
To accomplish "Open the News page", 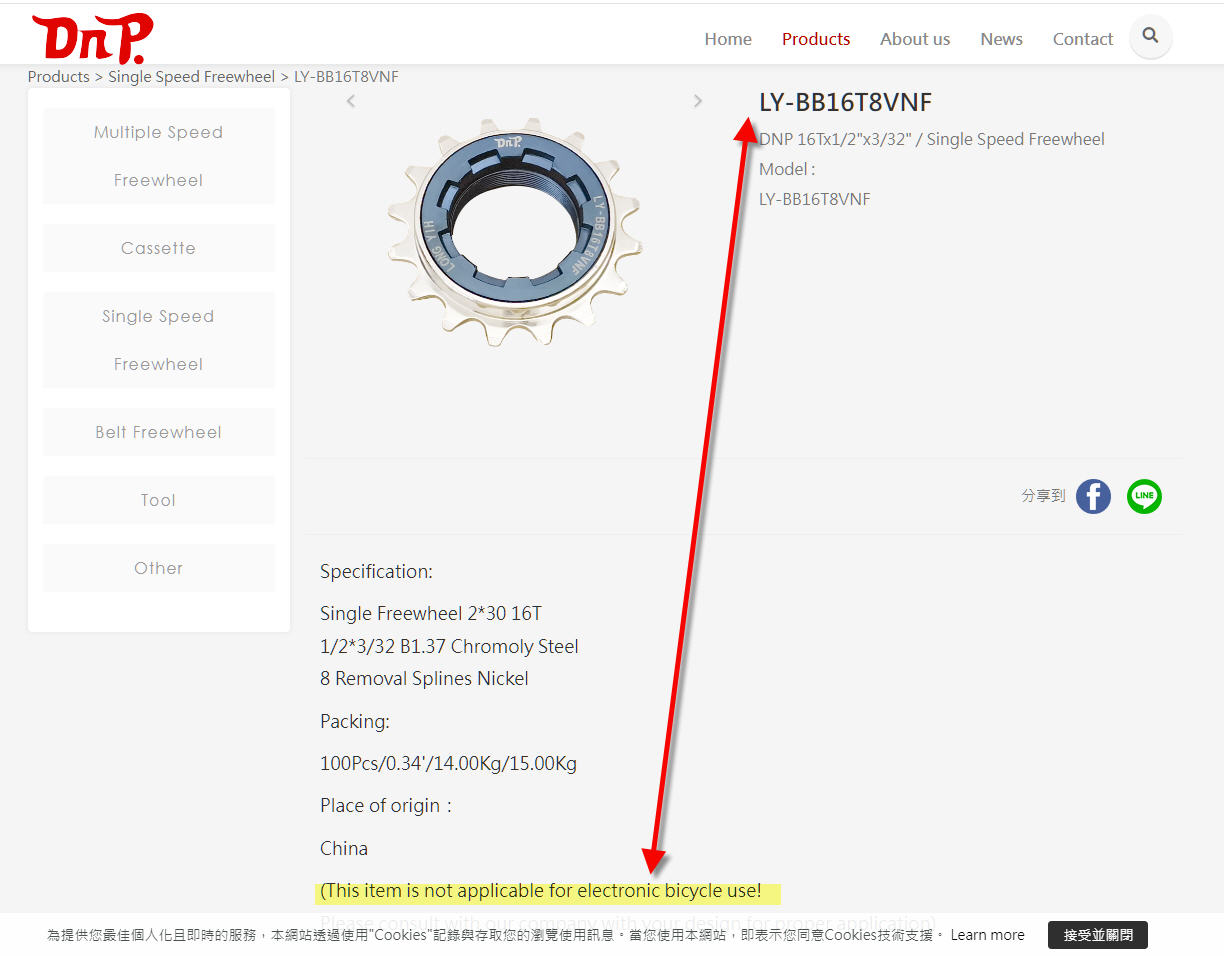I will coord(1001,39).
